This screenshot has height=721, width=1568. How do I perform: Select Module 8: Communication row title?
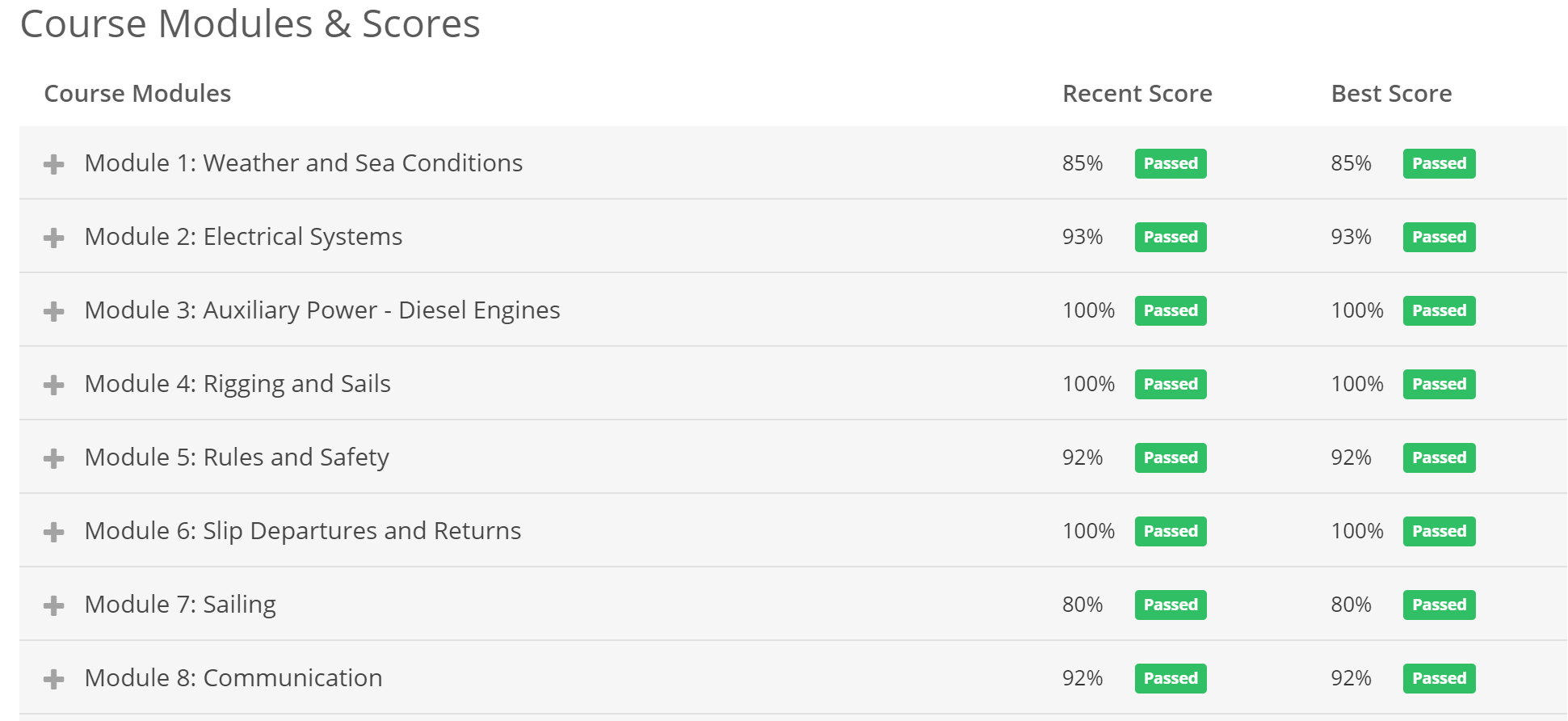233,677
